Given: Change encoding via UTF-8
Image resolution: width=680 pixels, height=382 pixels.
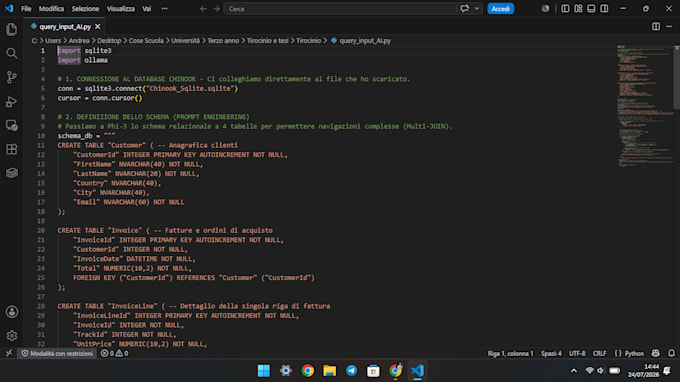Looking at the screenshot, I should pos(577,353).
